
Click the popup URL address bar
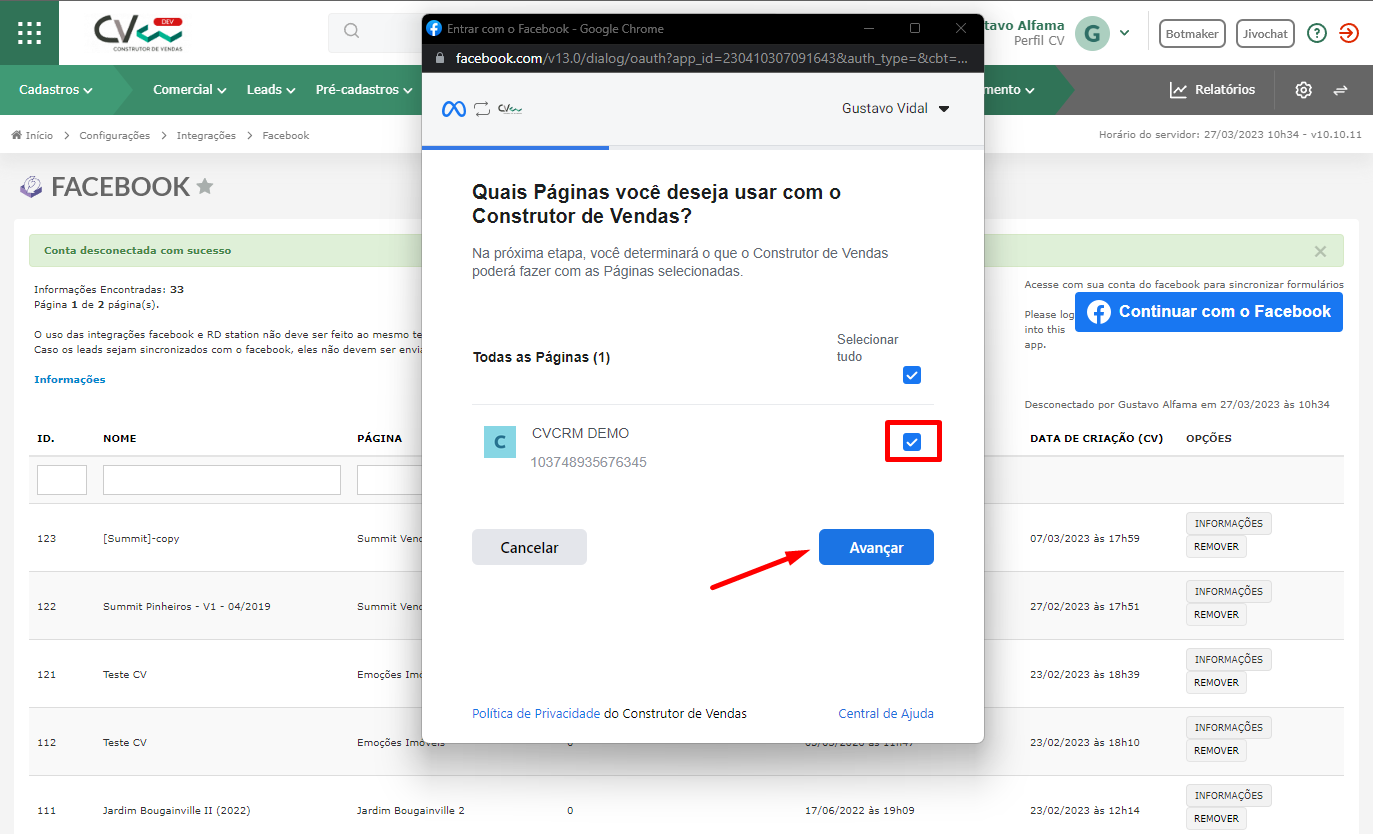(x=703, y=58)
